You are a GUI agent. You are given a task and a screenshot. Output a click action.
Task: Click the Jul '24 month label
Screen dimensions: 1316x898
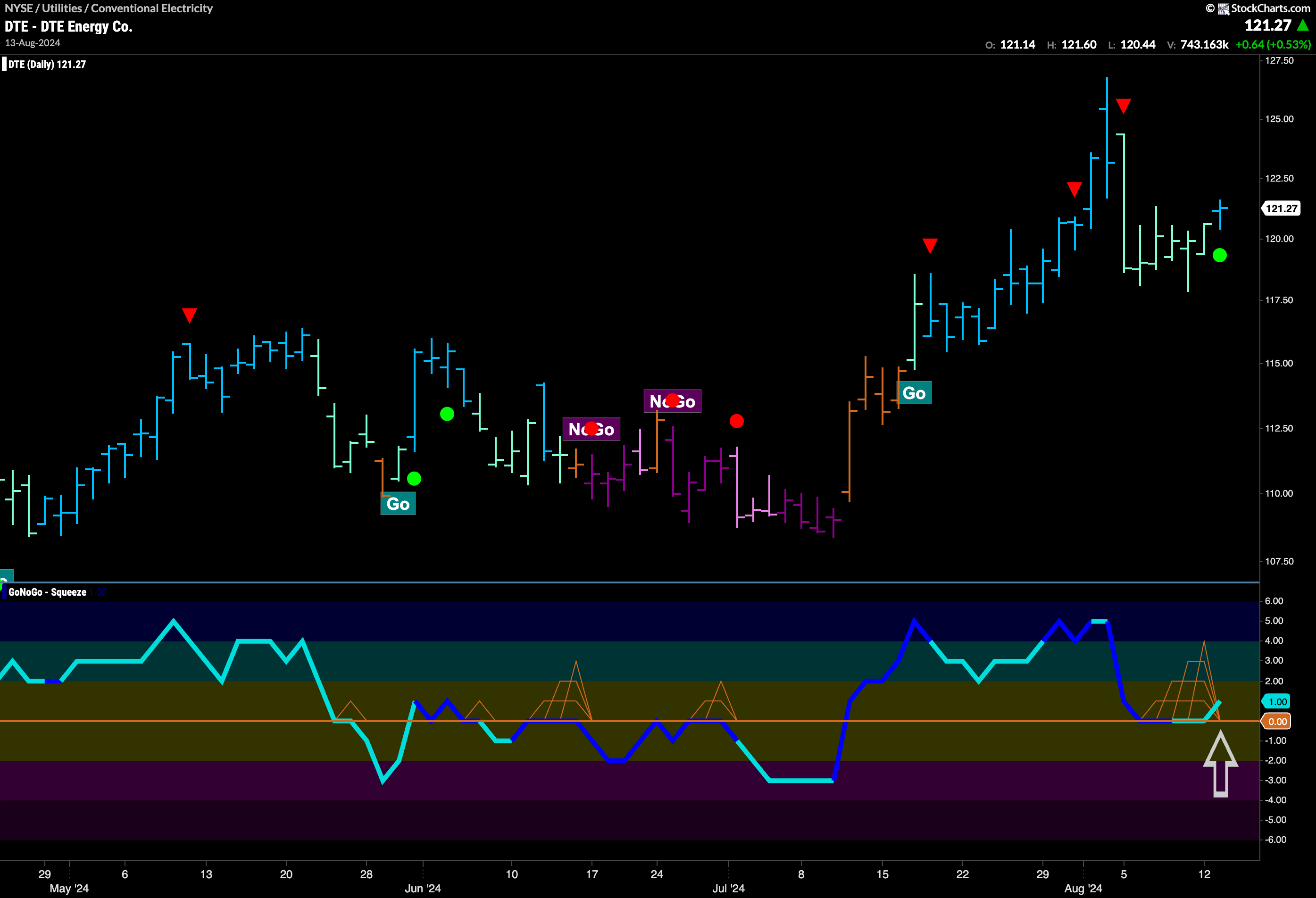[x=728, y=889]
